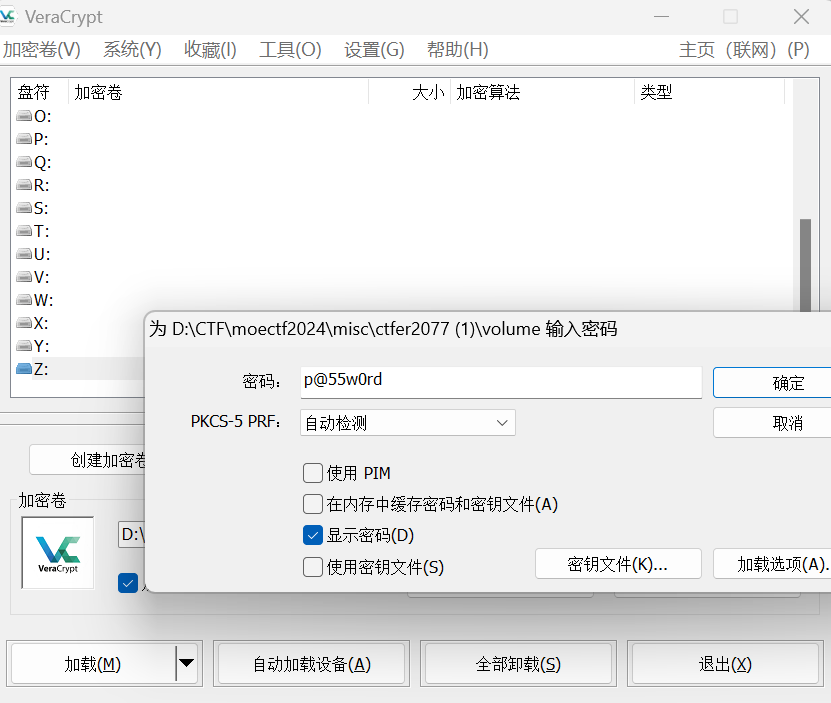Open the 收藏(I) menu

(x=210, y=50)
